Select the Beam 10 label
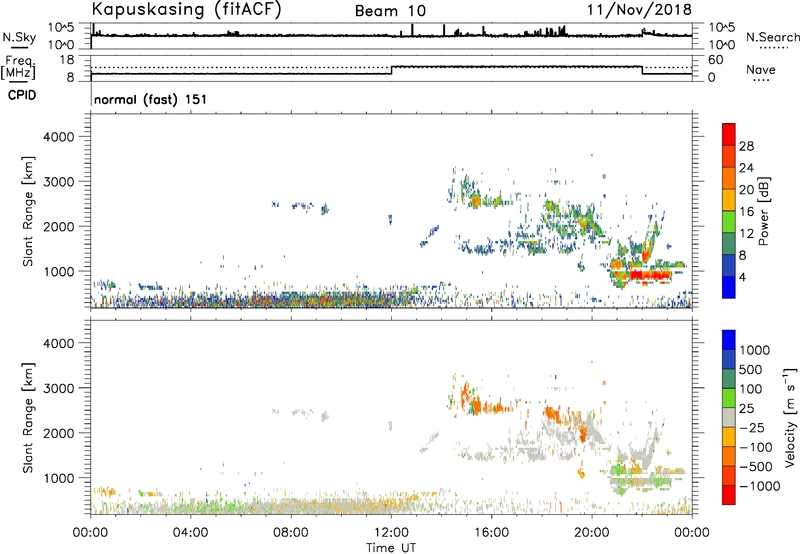The height and width of the screenshot is (554, 800). tap(390, 11)
